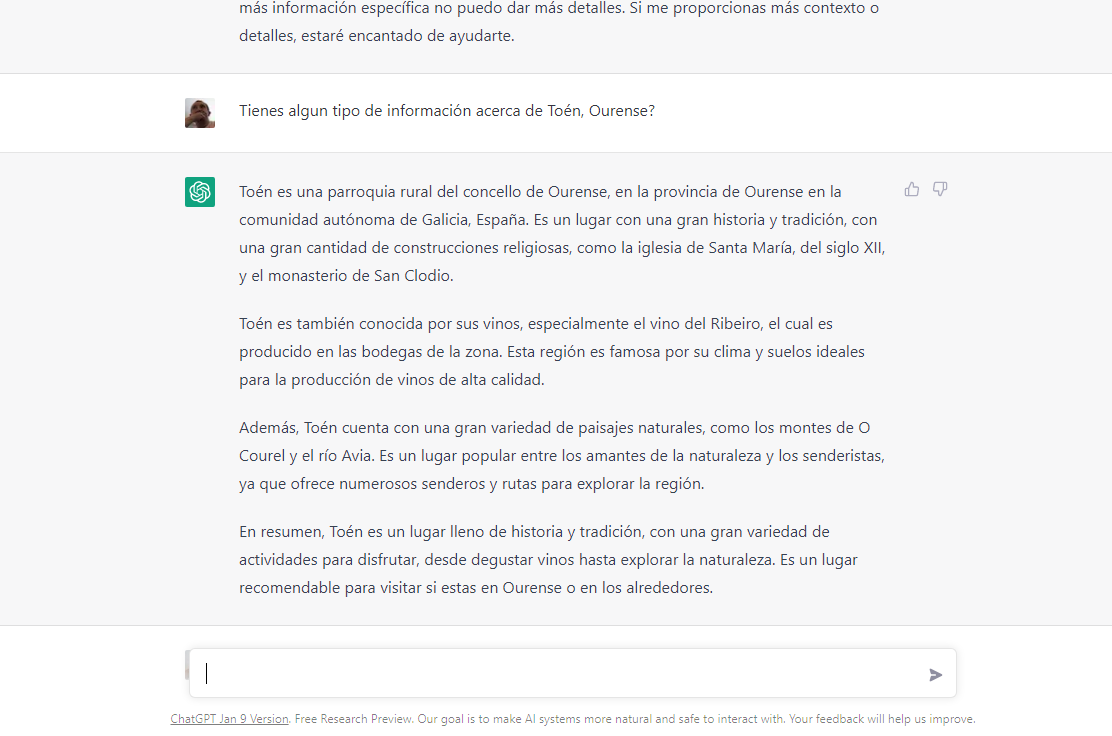Toggle positive feedback on the answer
The image size is (1112, 736).
click(x=911, y=189)
